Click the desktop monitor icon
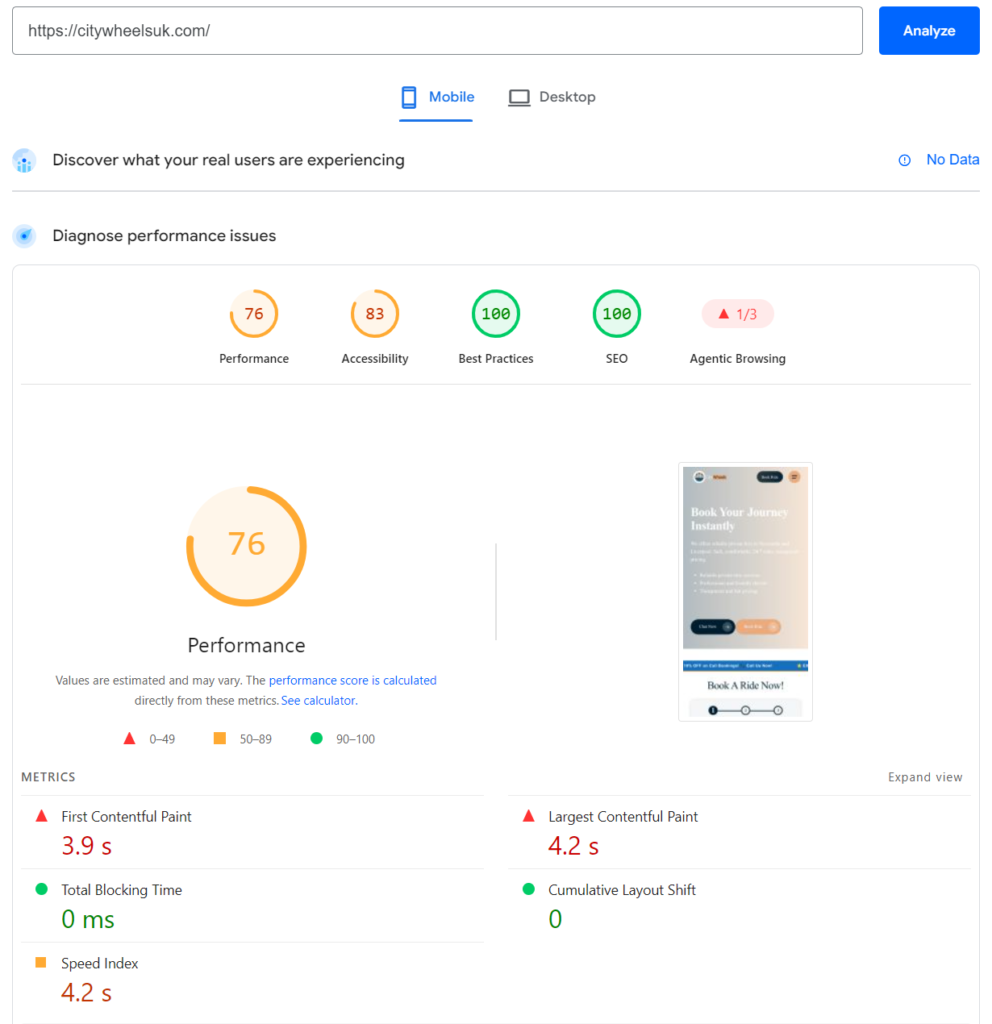The height and width of the screenshot is (1024, 992). pyautogui.click(x=519, y=98)
